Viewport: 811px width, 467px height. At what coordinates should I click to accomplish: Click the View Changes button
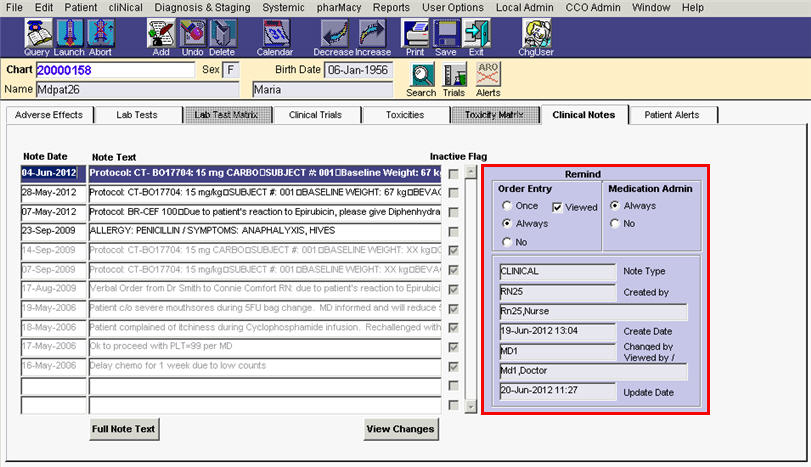click(400, 429)
